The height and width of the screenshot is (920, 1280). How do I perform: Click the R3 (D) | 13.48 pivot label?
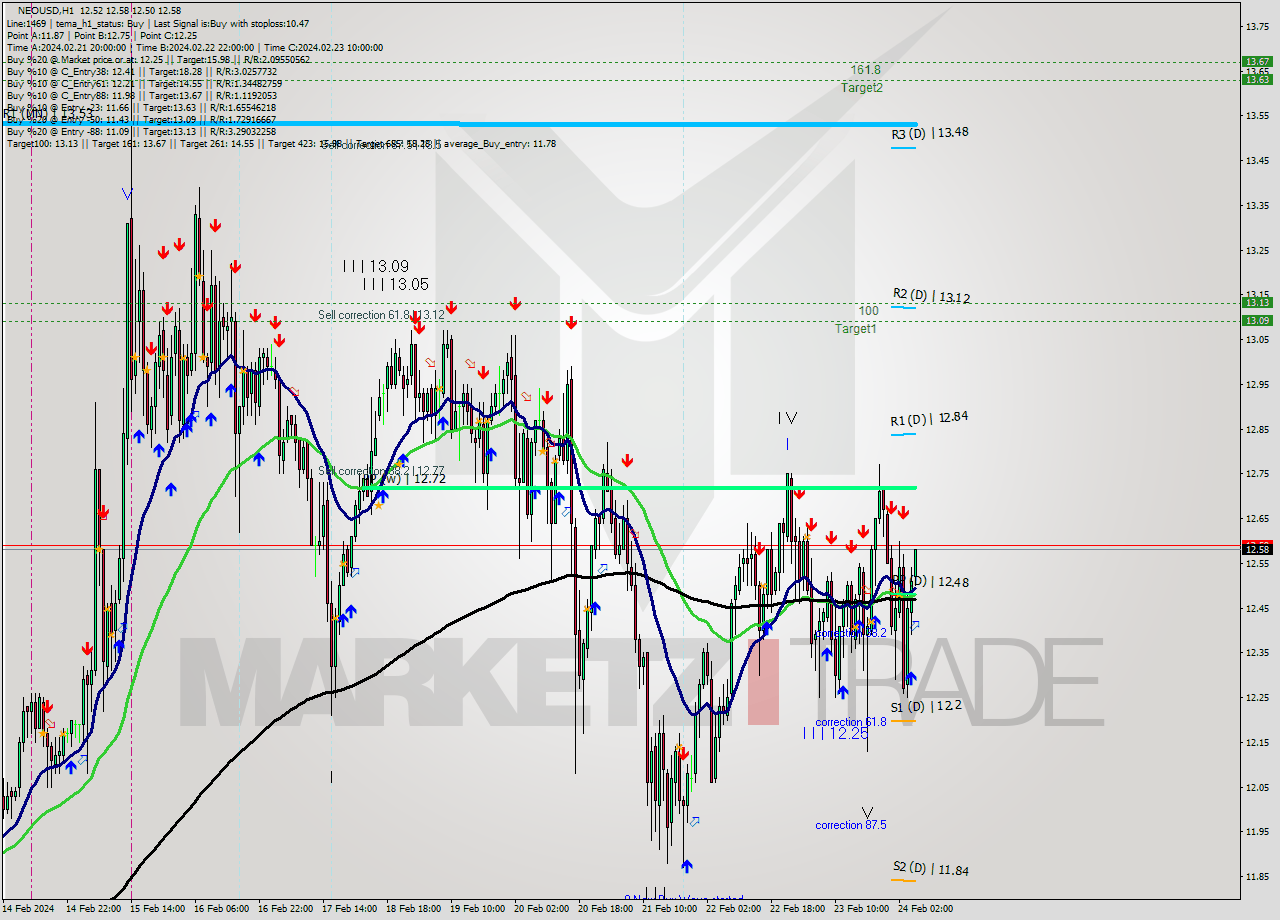click(930, 132)
